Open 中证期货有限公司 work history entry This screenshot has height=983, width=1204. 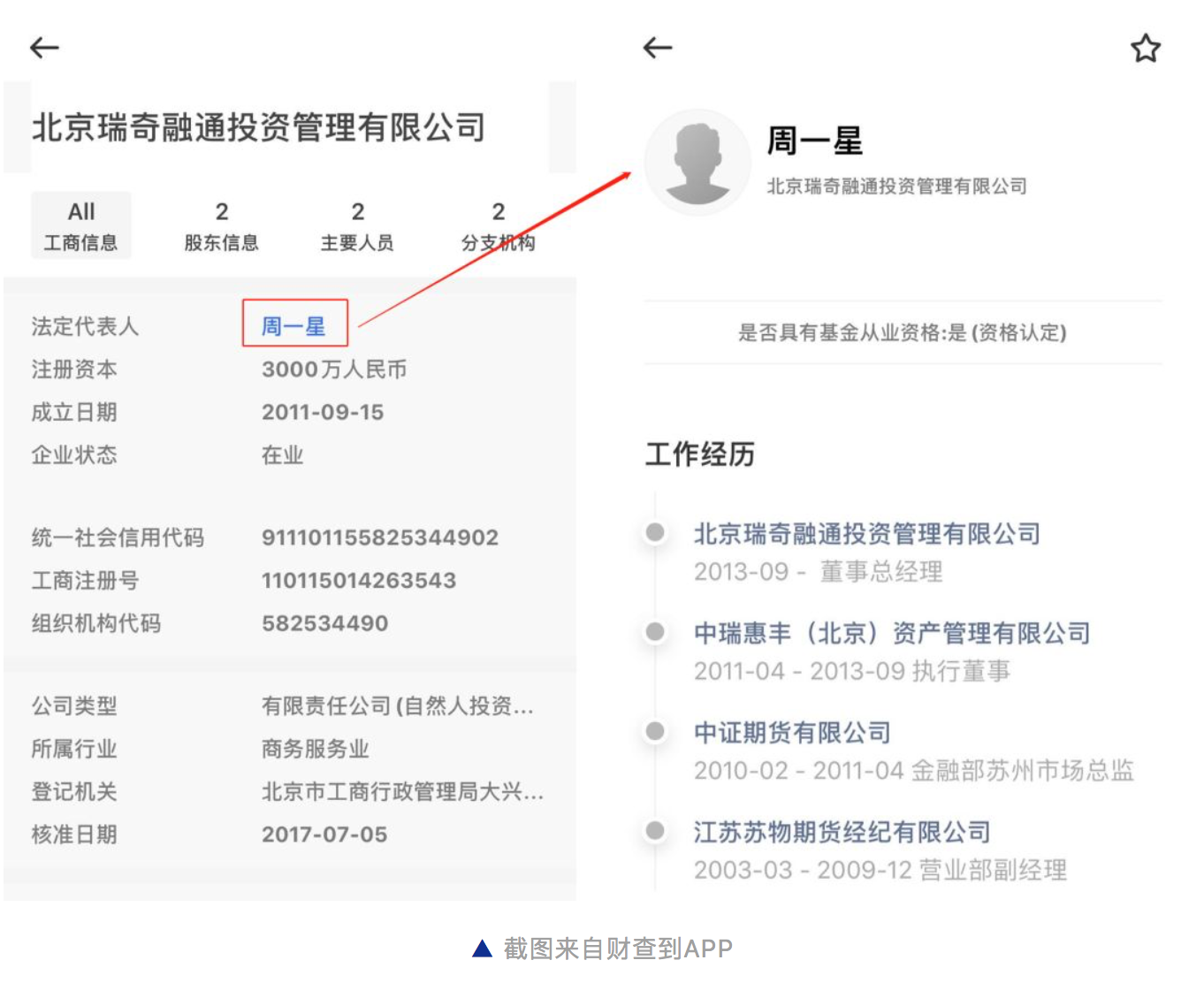coord(792,733)
